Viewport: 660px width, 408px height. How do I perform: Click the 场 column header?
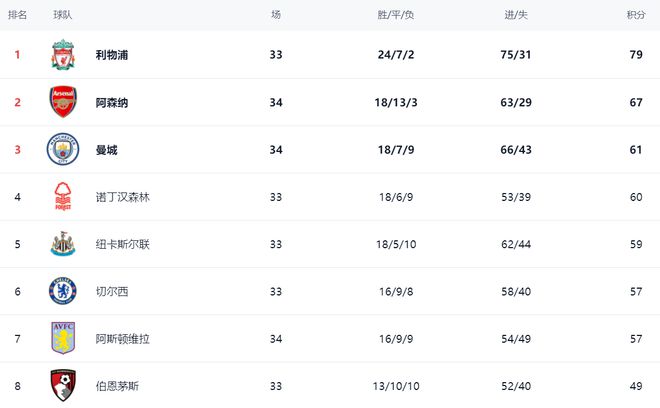pyautogui.click(x=276, y=15)
